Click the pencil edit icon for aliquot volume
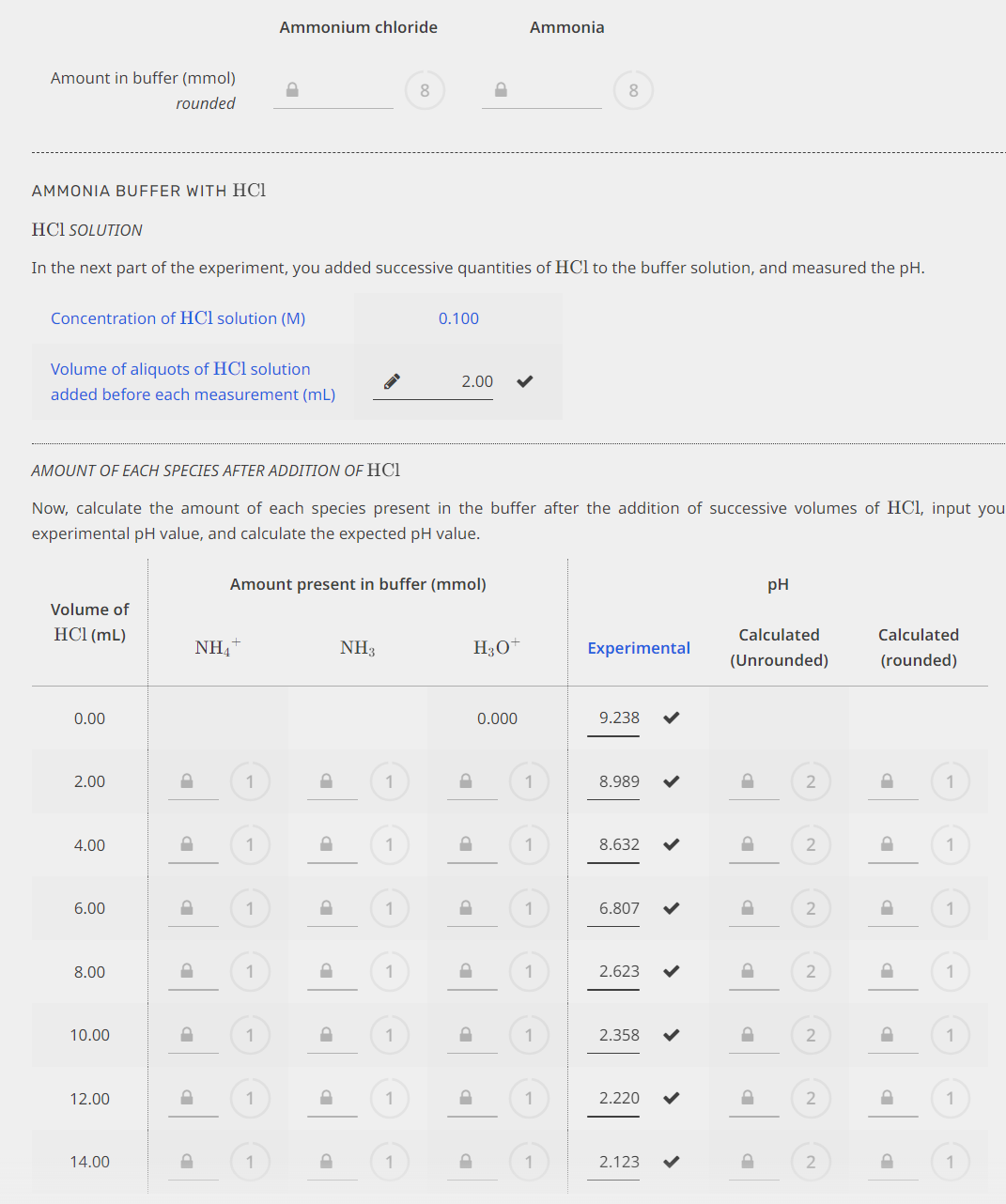Screen dimensions: 1006x1204 coord(392,379)
